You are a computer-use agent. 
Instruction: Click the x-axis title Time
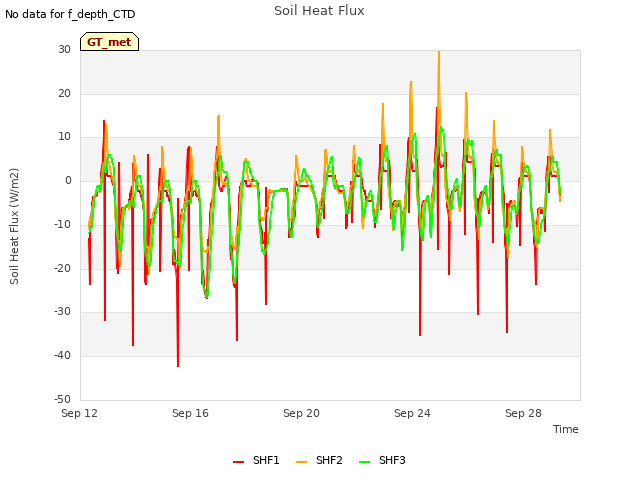pos(565,429)
